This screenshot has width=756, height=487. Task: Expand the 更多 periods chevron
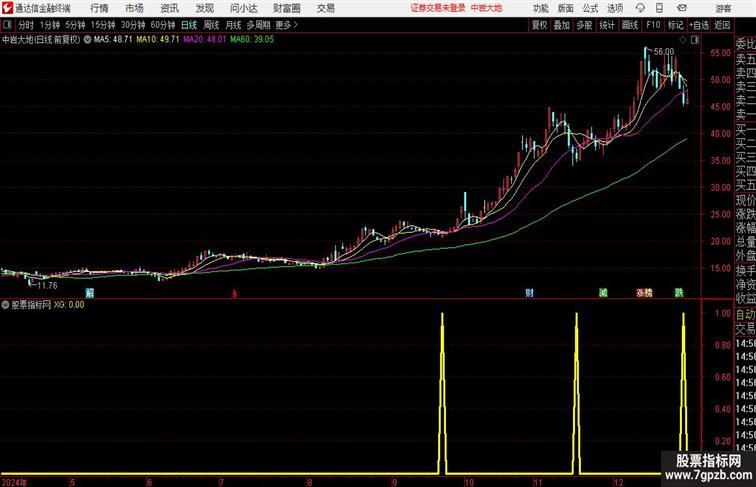coord(287,25)
